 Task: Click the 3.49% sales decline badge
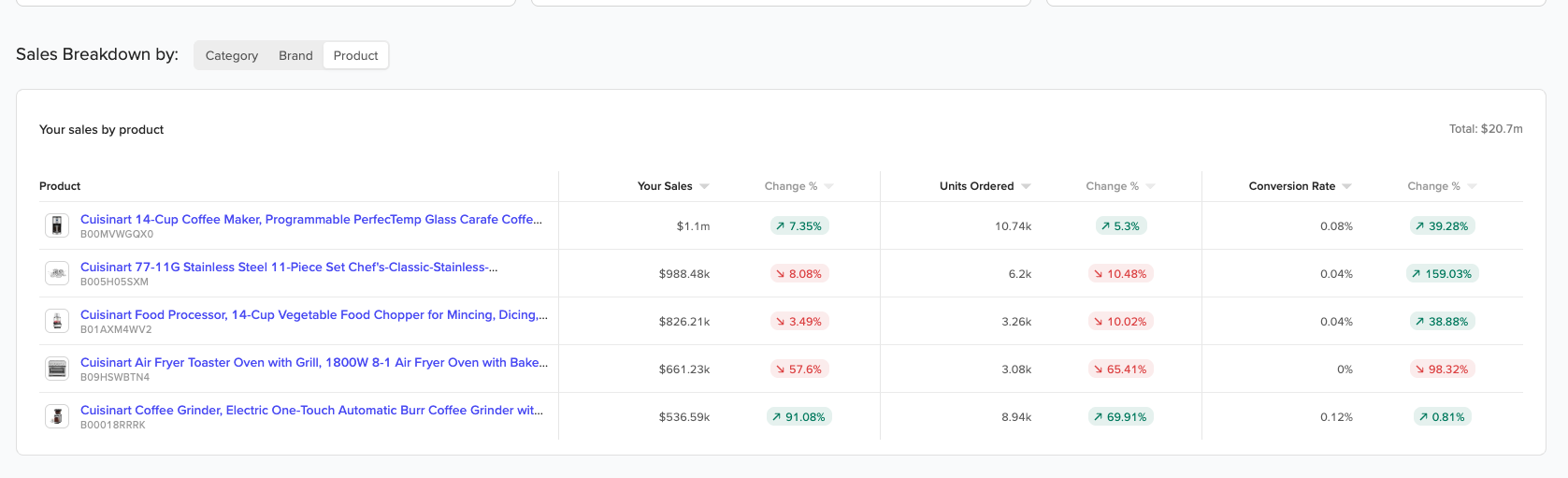pos(798,322)
